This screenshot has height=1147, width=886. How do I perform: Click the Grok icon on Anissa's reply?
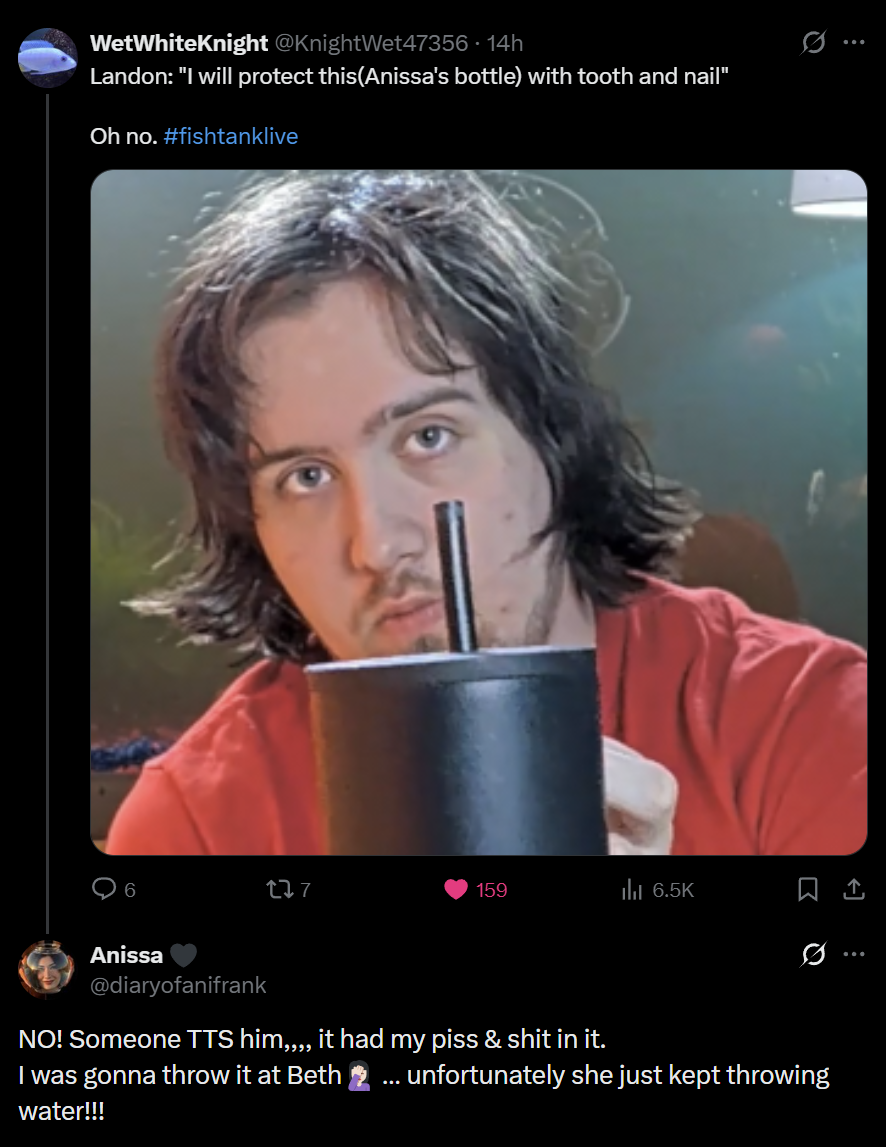click(x=813, y=954)
